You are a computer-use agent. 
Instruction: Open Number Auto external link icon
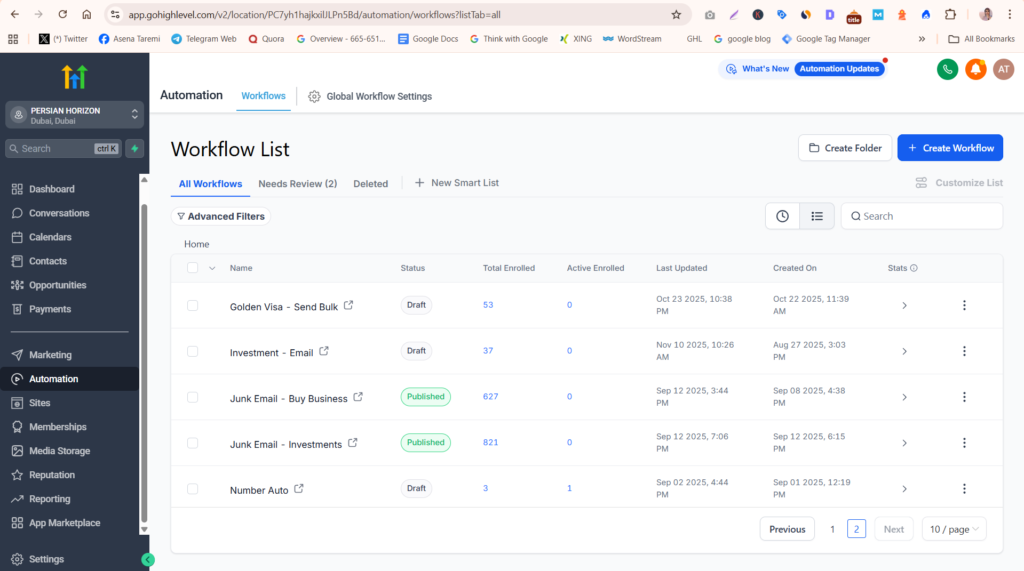pyautogui.click(x=299, y=488)
